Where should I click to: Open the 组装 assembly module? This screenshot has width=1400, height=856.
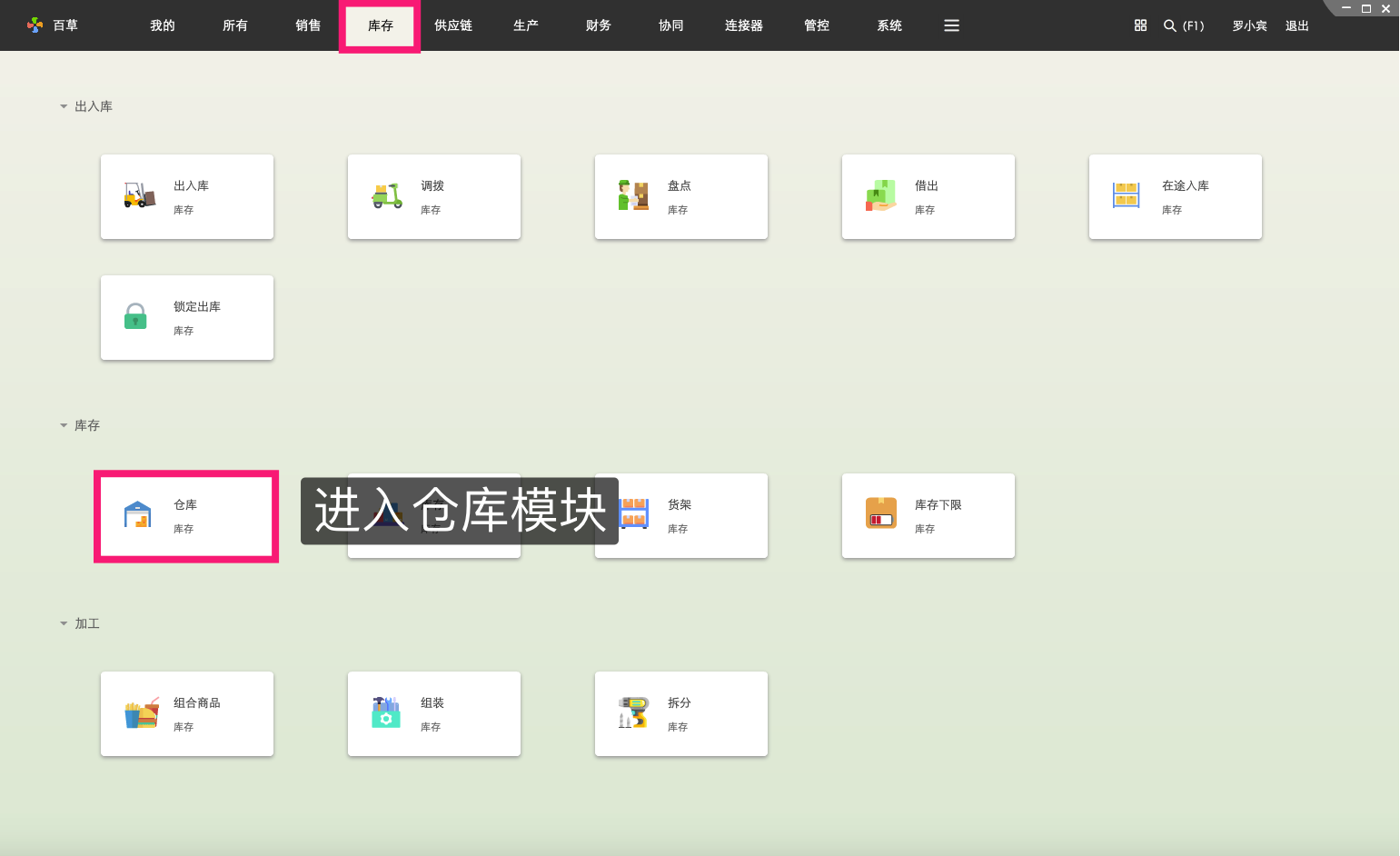433,713
